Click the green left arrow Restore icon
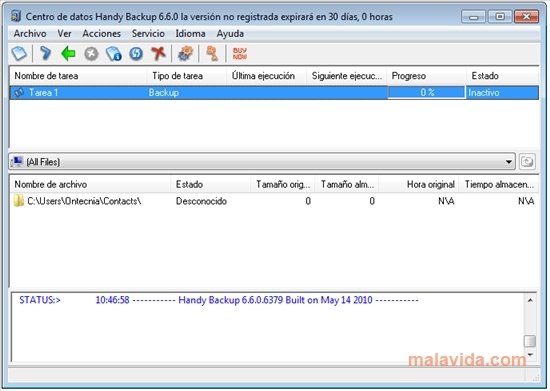 point(68,54)
